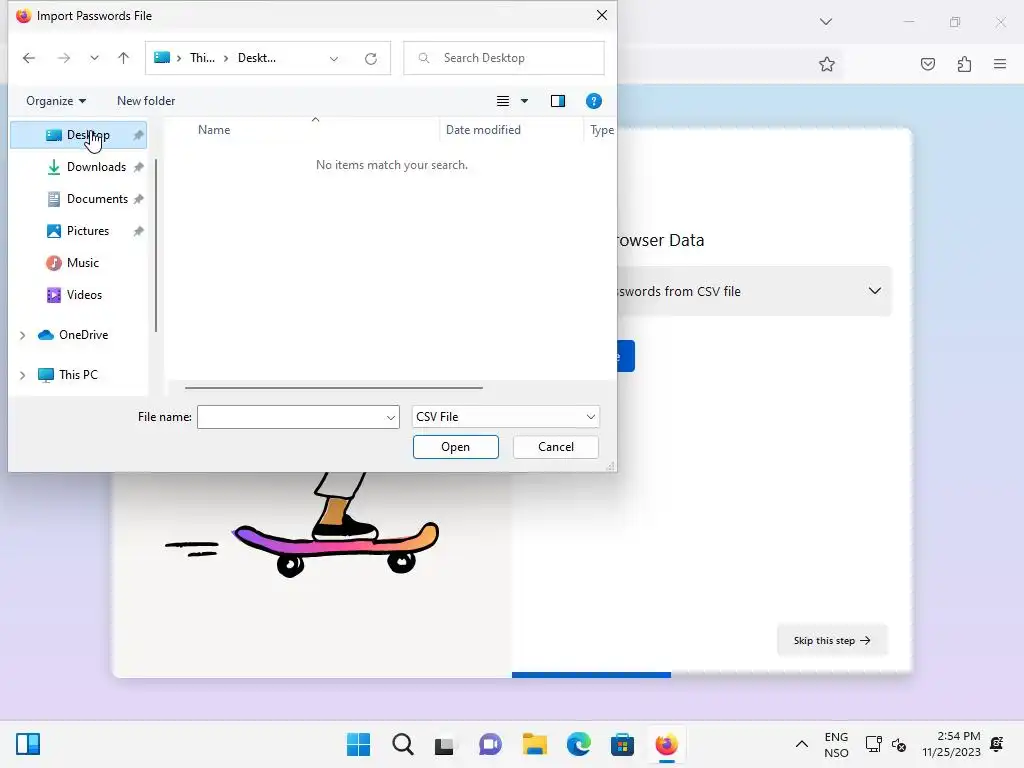Image resolution: width=1024 pixels, height=768 pixels.
Task: Click the Search Desktop field
Action: (504, 58)
